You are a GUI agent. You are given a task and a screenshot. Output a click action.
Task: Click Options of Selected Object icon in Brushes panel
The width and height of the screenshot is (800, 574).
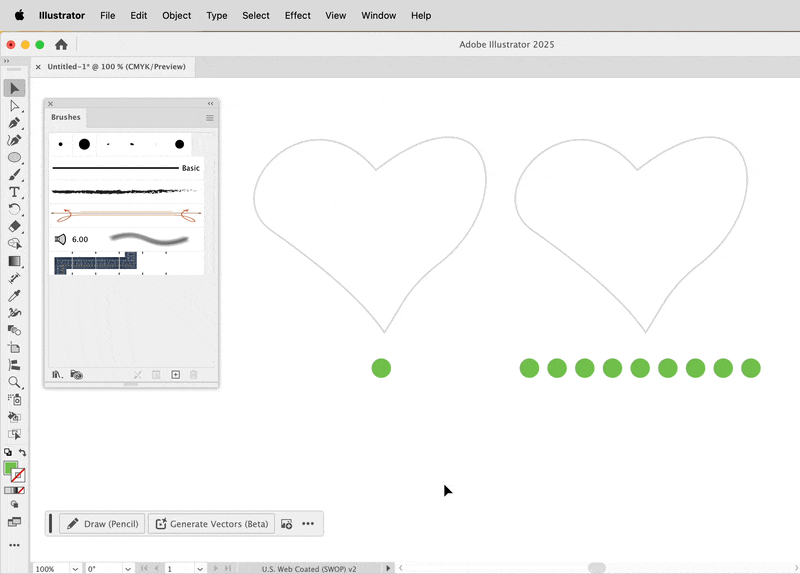156,375
